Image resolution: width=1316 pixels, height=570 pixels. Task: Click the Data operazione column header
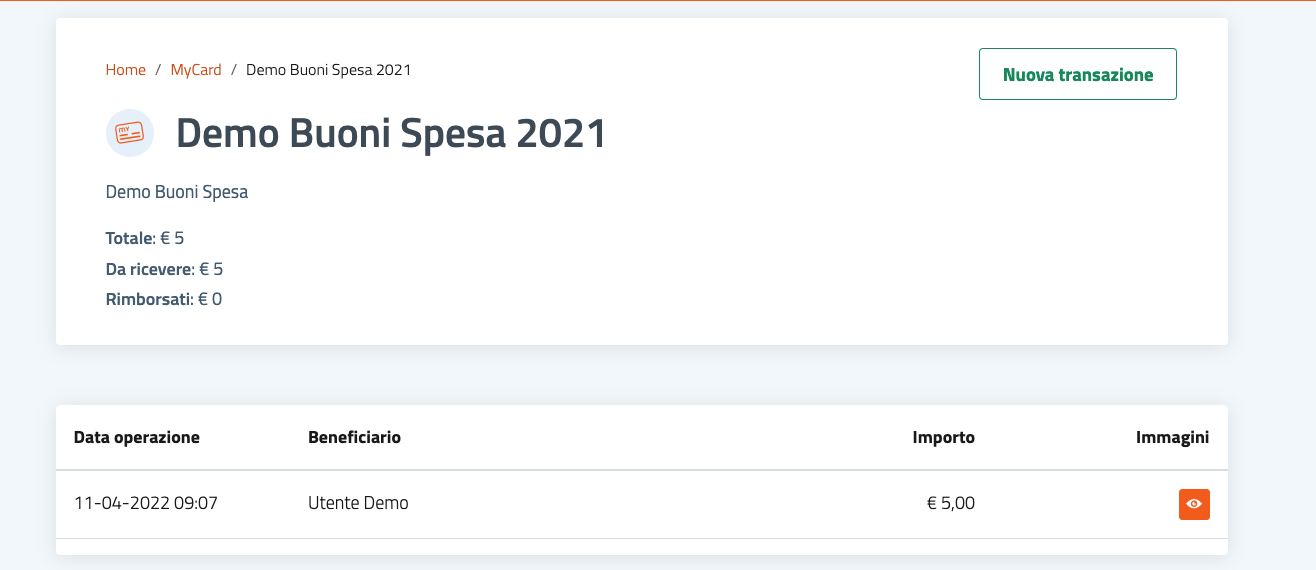[x=137, y=437]
